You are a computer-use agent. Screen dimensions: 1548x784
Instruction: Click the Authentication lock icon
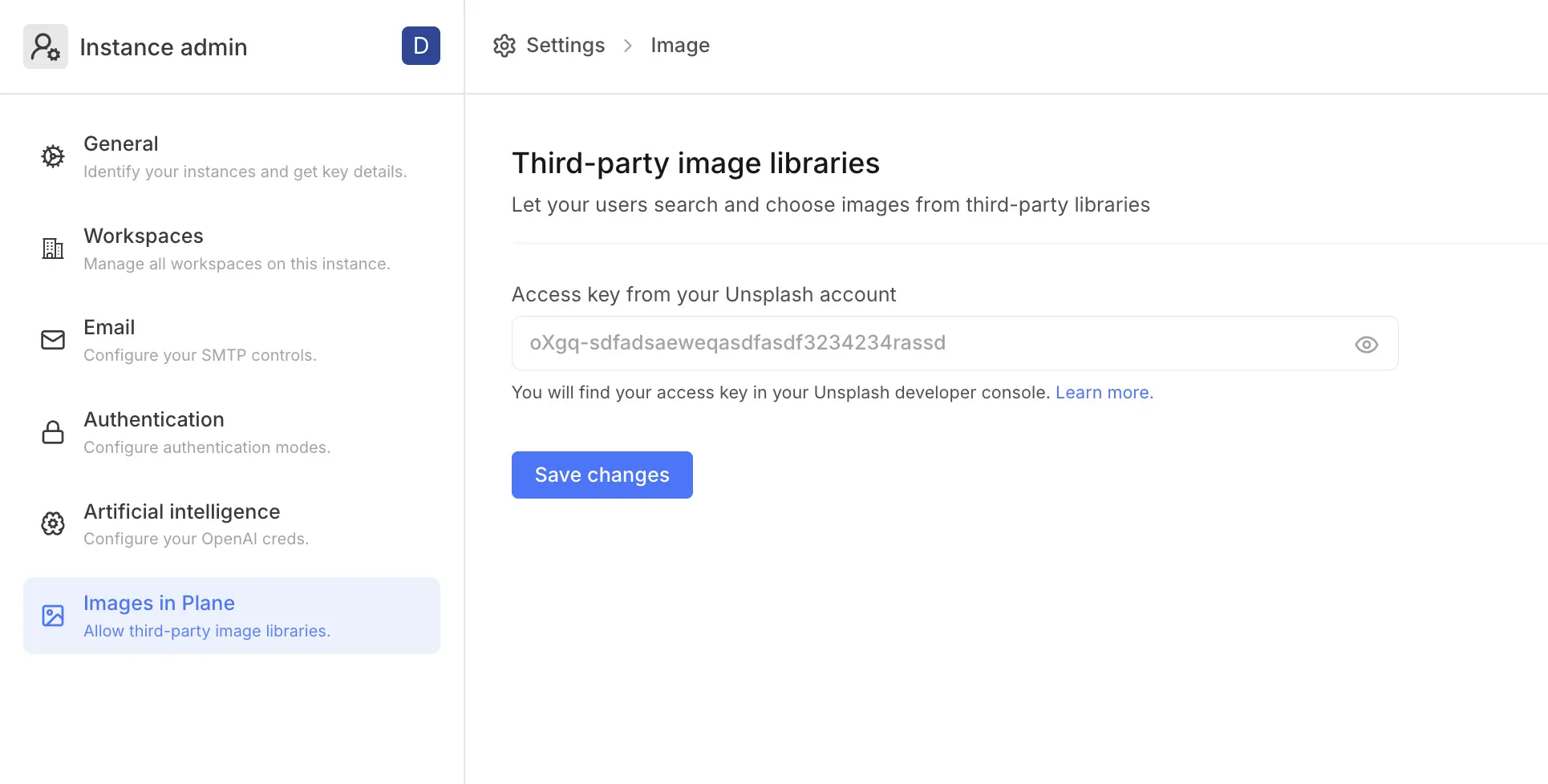pos(53,432)
